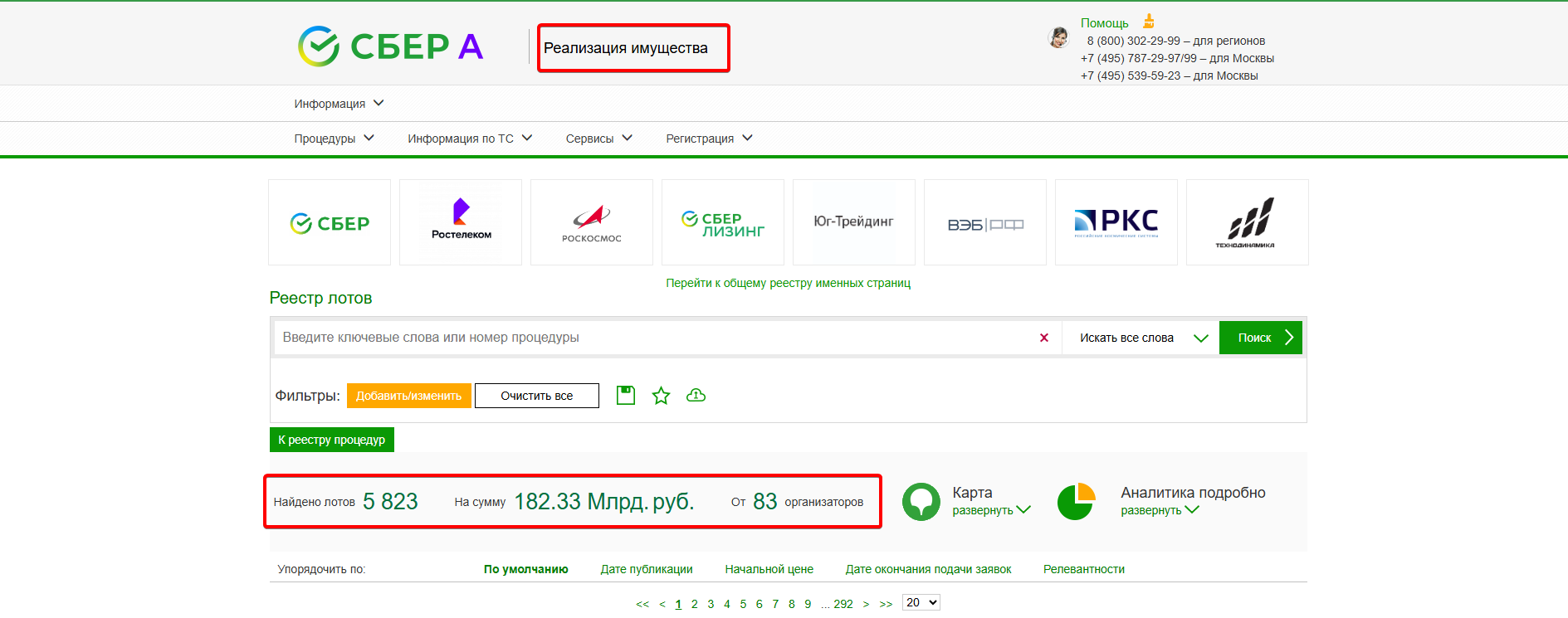Click the Очистить все button
This screenshot has height=618, width=1568.
coord(537,396)
